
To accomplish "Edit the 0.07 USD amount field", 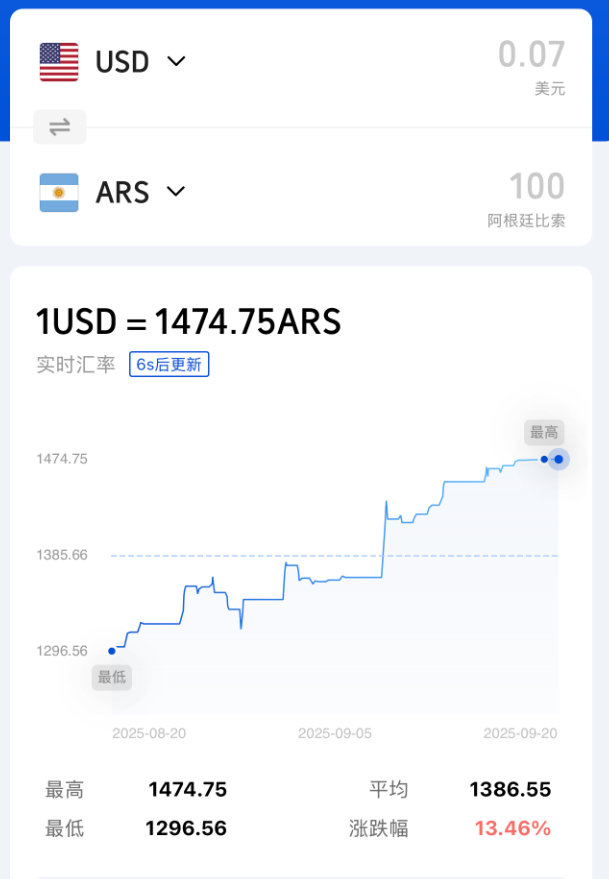I will coord(531,54).
